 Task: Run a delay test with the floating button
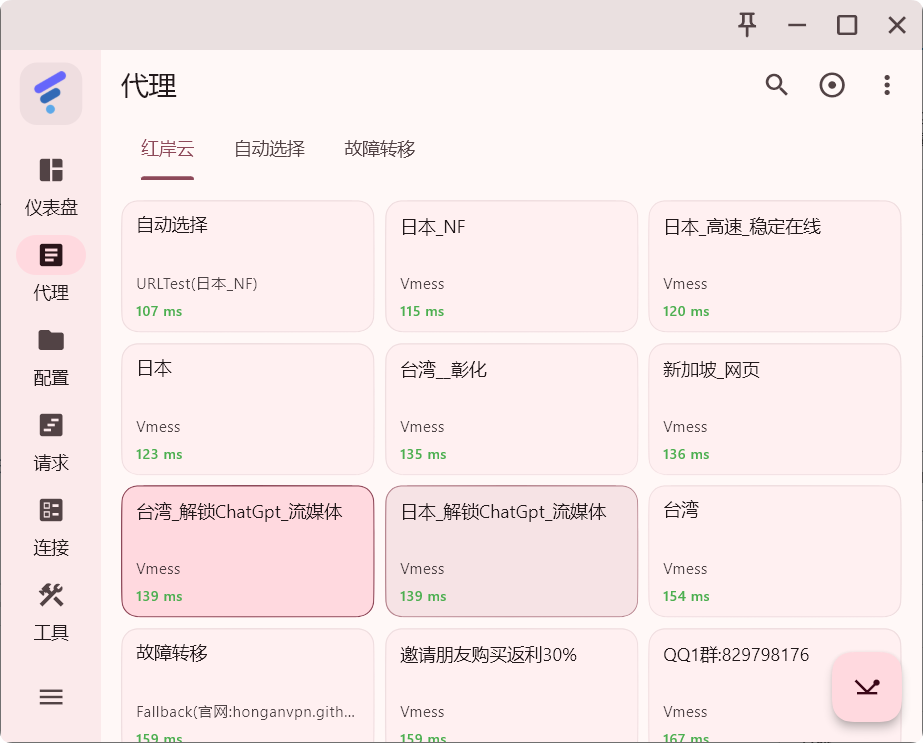click(865, 687)
